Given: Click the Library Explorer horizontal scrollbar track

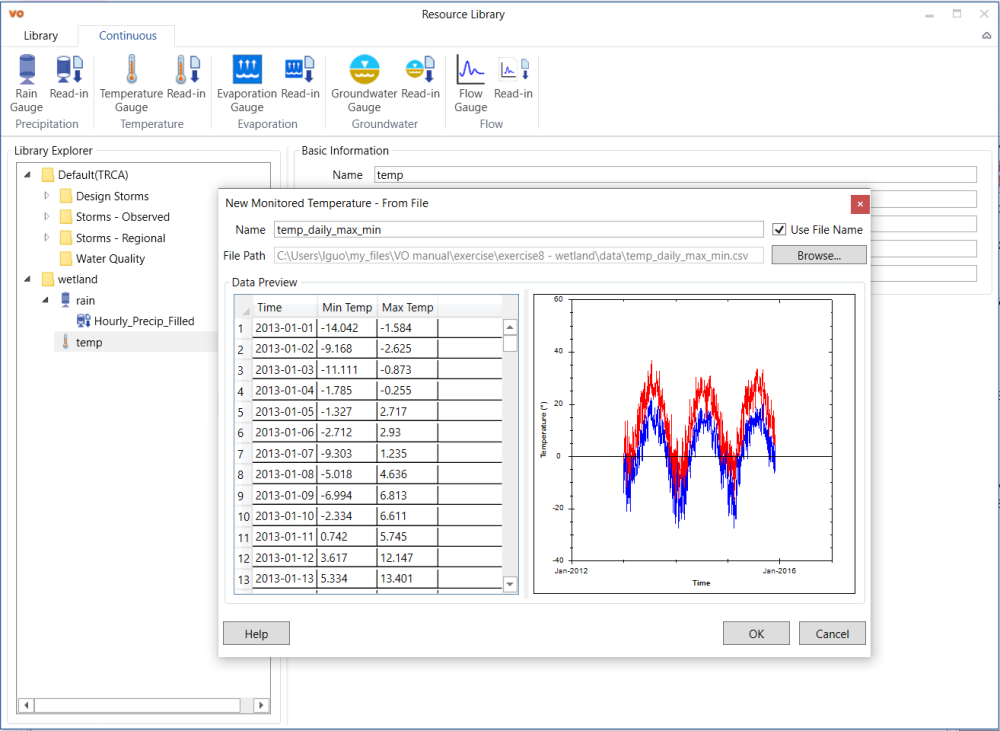Looking at the screenshot, I should (x=137, y=705).
